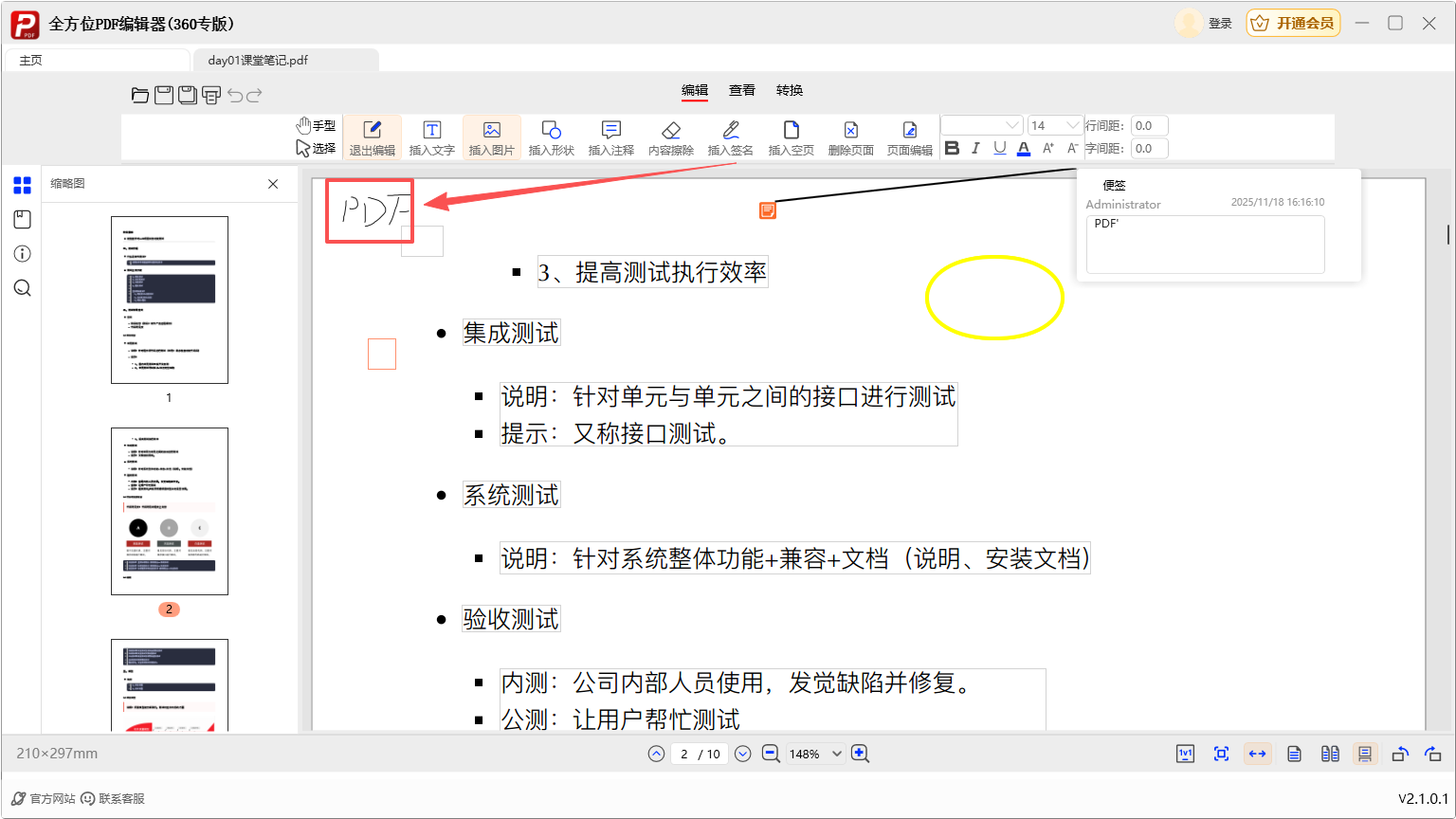Toggle bold text formatting
Image resolution: width=1456 pixels, height=819 pixels.
pyautogui.click(x=953, y=148)
